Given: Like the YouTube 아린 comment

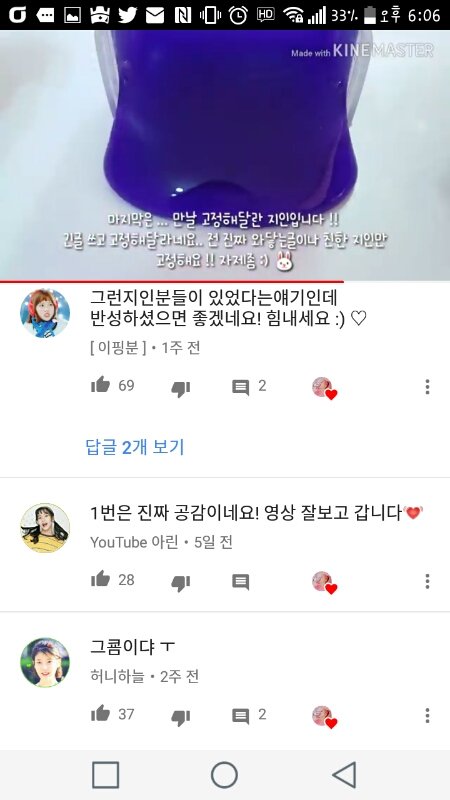Looking at the screenshot, I should click(x=101, y=579).
